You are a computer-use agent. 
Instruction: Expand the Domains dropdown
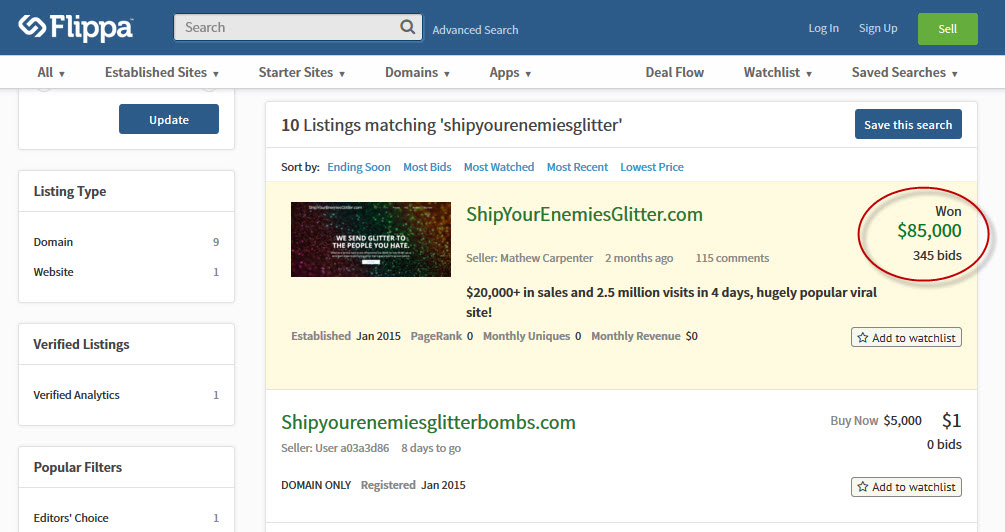[x=417, y=72]
